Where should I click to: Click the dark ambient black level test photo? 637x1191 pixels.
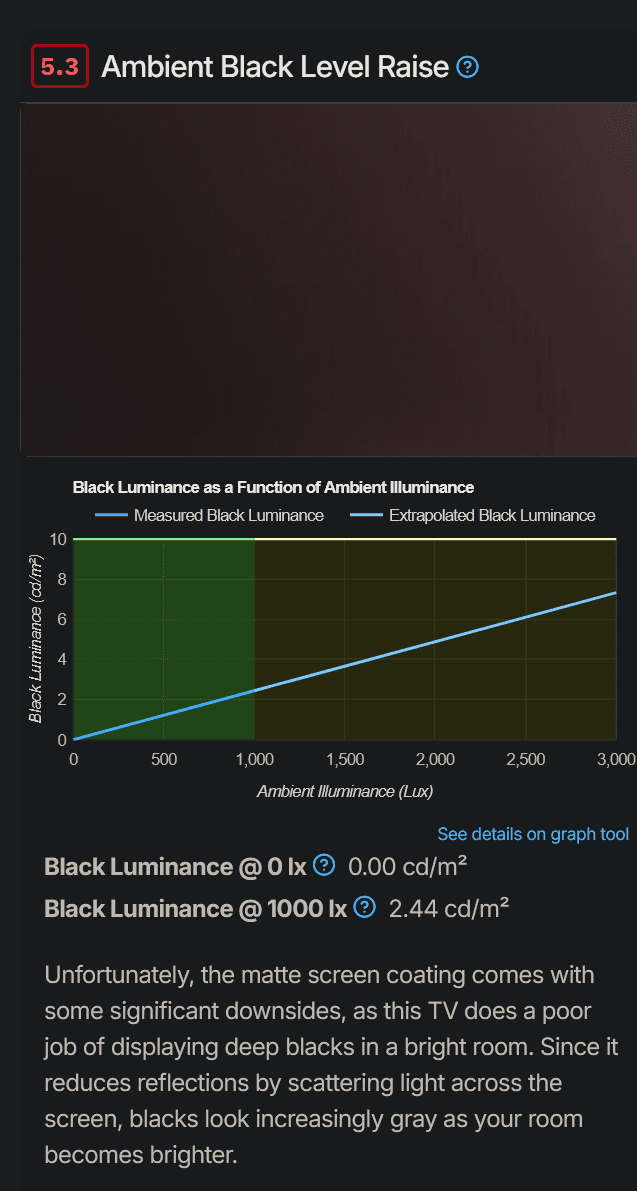tap(328, 280)
